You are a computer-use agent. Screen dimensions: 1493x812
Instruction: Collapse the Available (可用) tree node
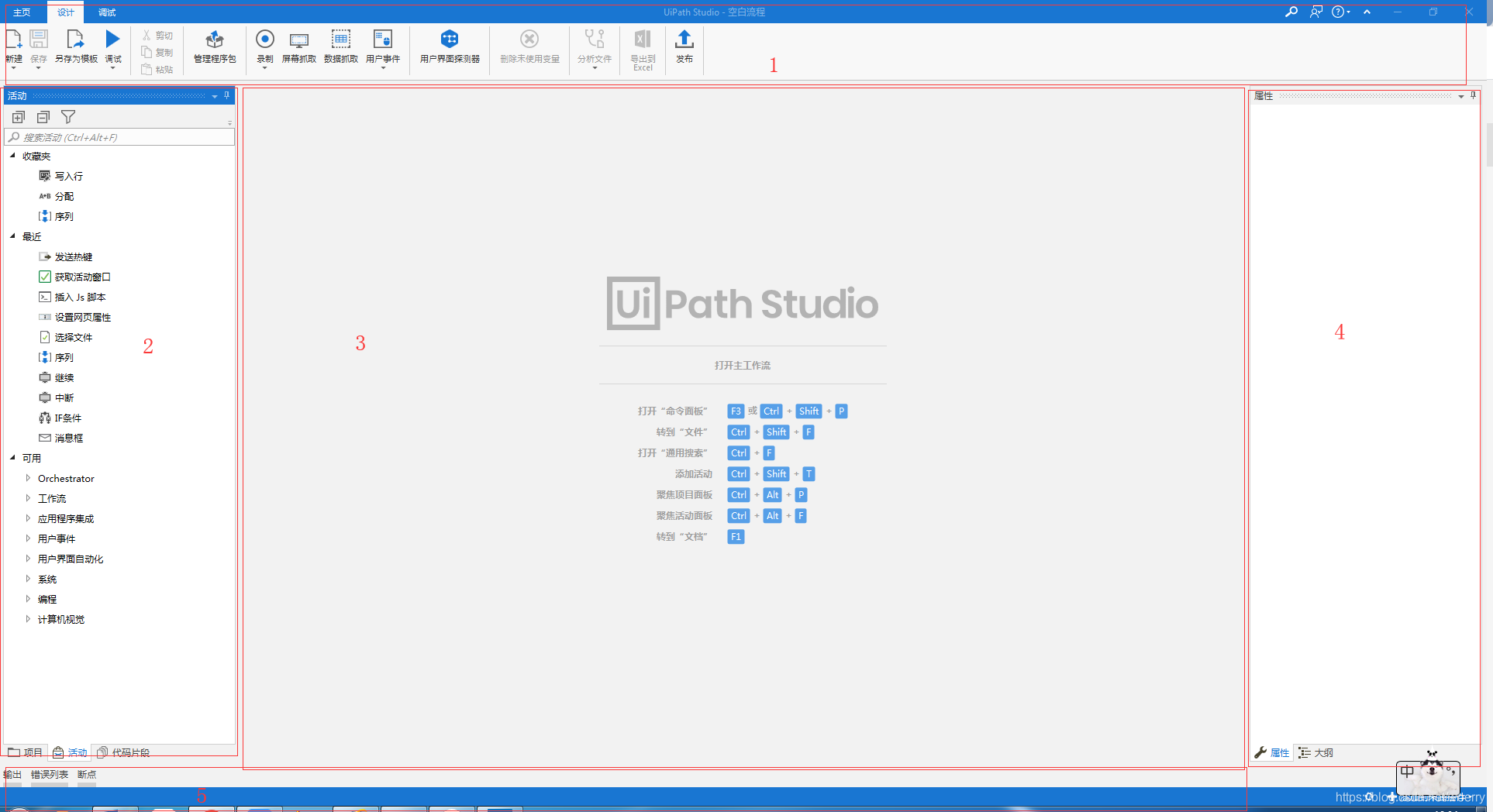(12, 458)
